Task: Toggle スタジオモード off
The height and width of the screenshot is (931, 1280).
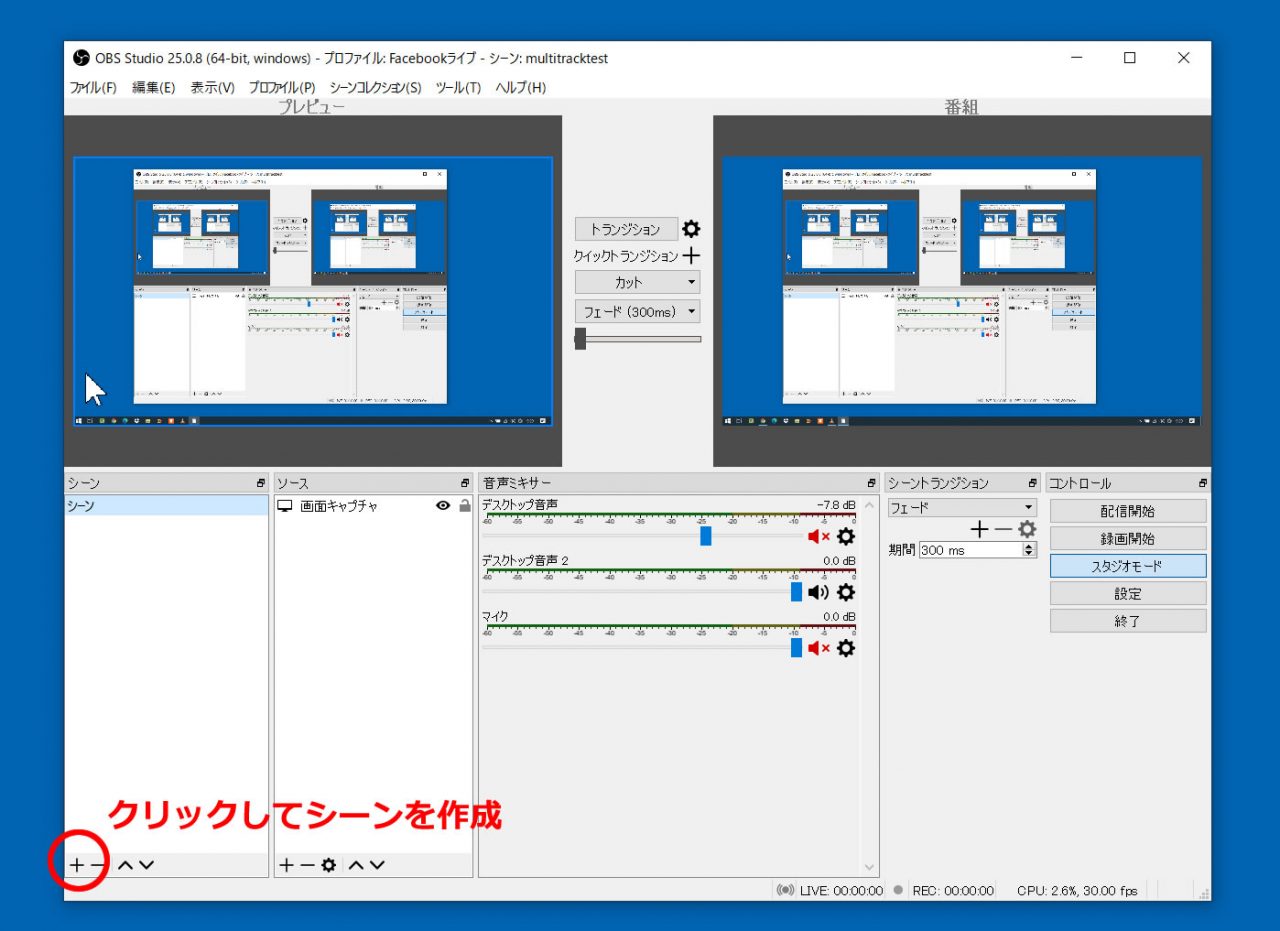Action: (1128, 566)
